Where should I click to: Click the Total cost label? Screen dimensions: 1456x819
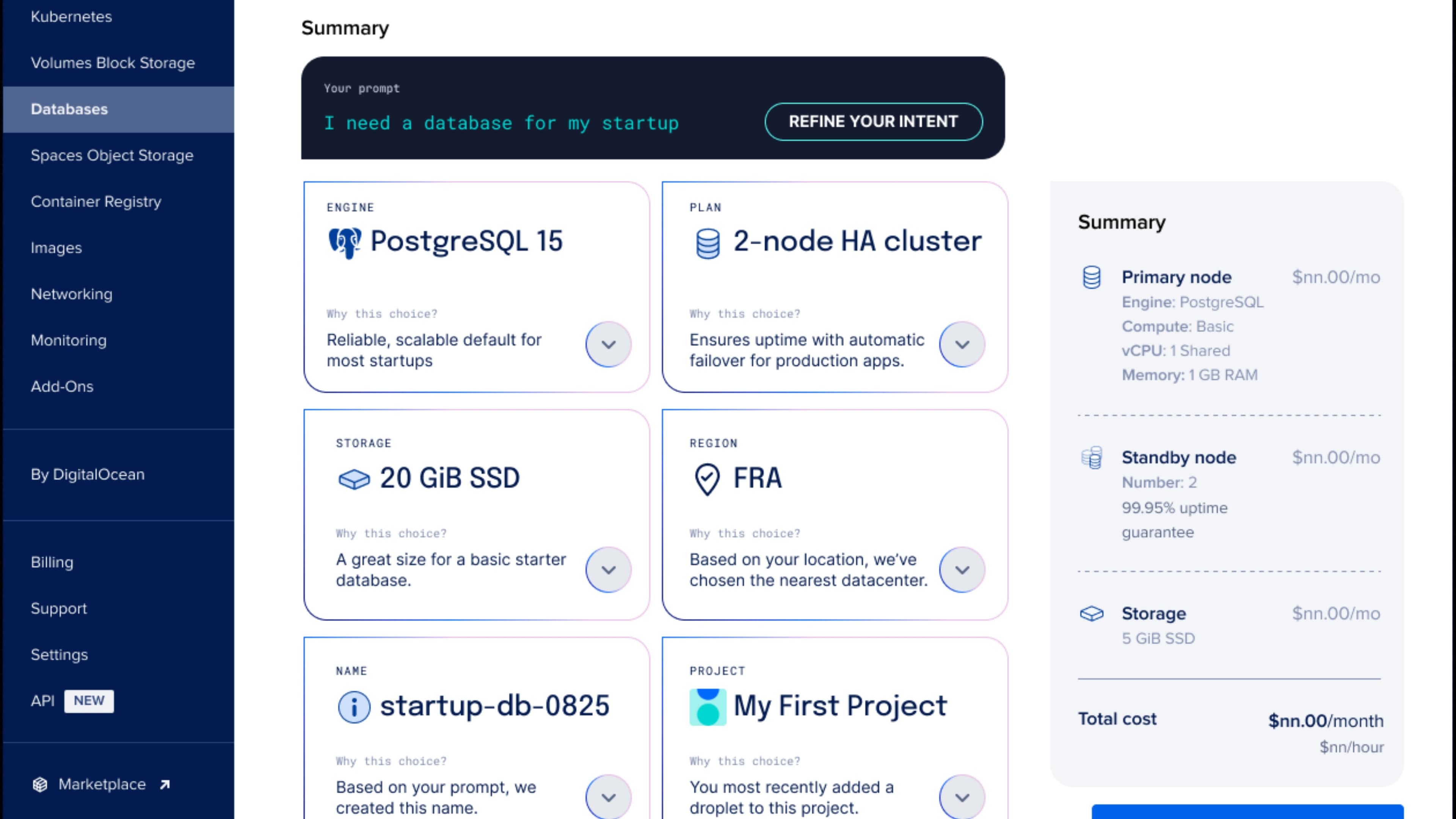pos(1117,719)
